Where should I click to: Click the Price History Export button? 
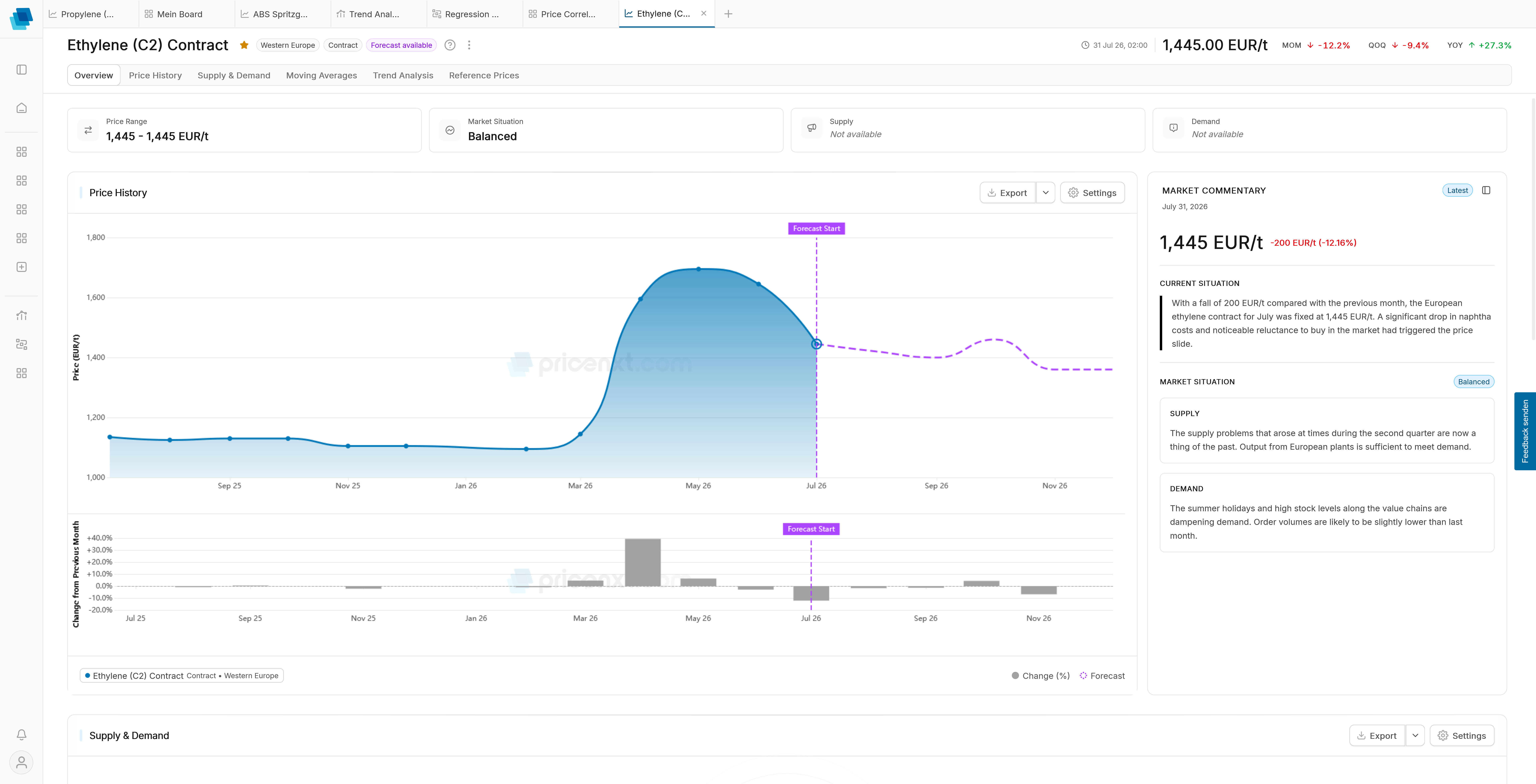click(x=1008, y=193)
